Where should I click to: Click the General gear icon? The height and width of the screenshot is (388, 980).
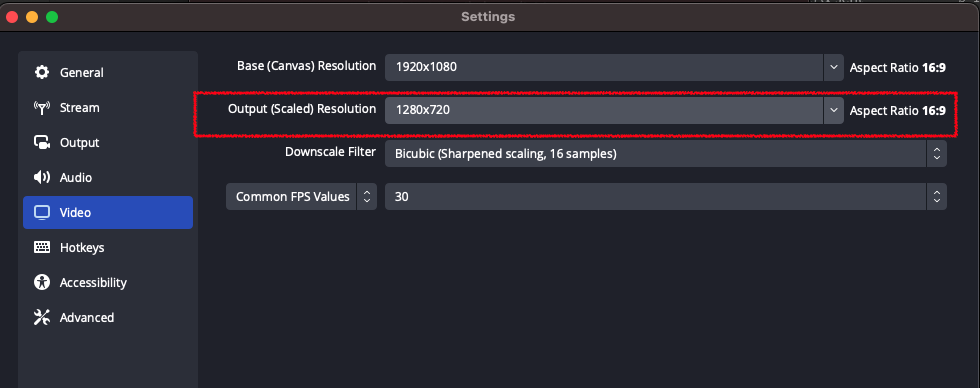point(42,72)
